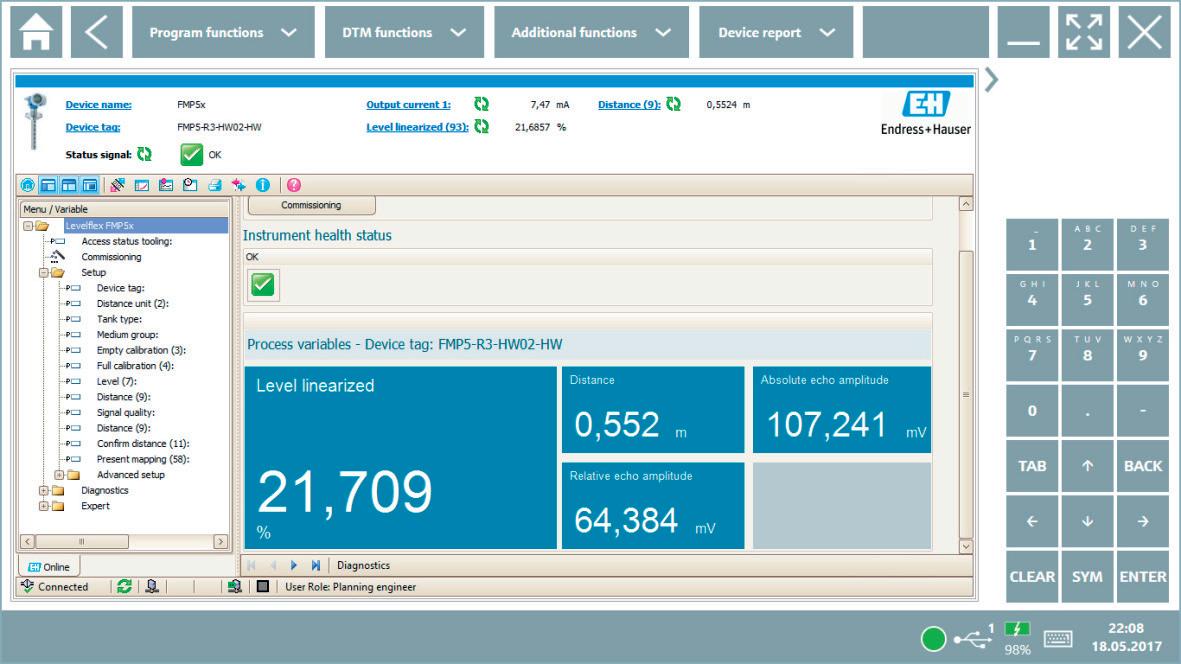This screenshot has width=1181, height=664.
Task: Collapse the Levelflex FMP5x root node
Action: point(27,226)
